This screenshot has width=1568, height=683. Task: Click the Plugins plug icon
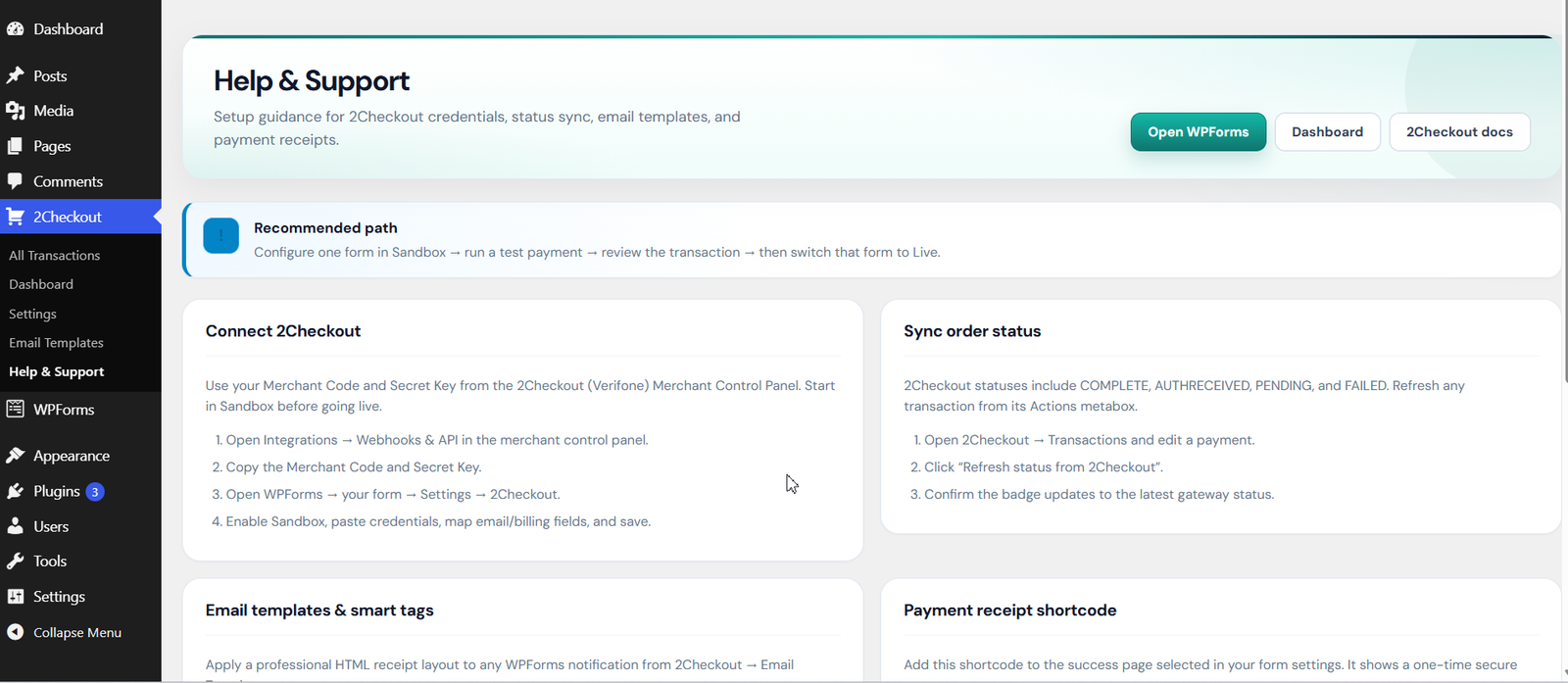[x=16, y=491]
